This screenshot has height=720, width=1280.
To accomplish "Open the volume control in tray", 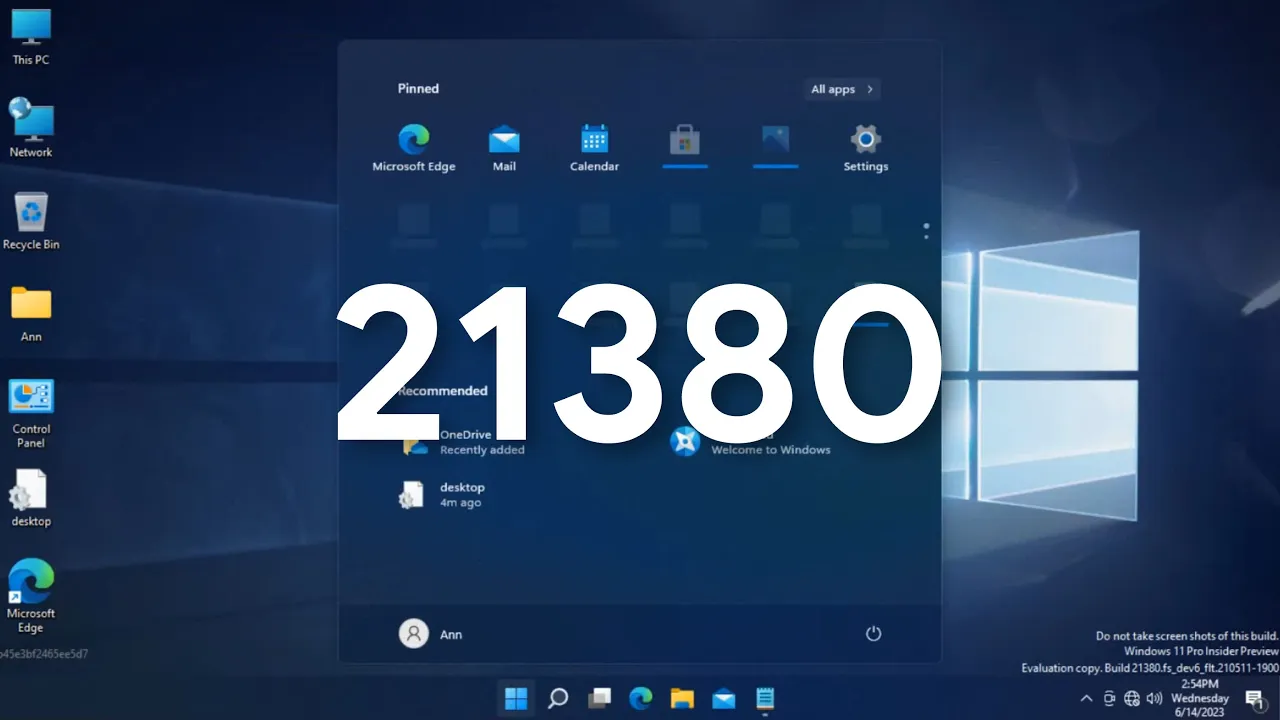I will tap(1155, 698).
